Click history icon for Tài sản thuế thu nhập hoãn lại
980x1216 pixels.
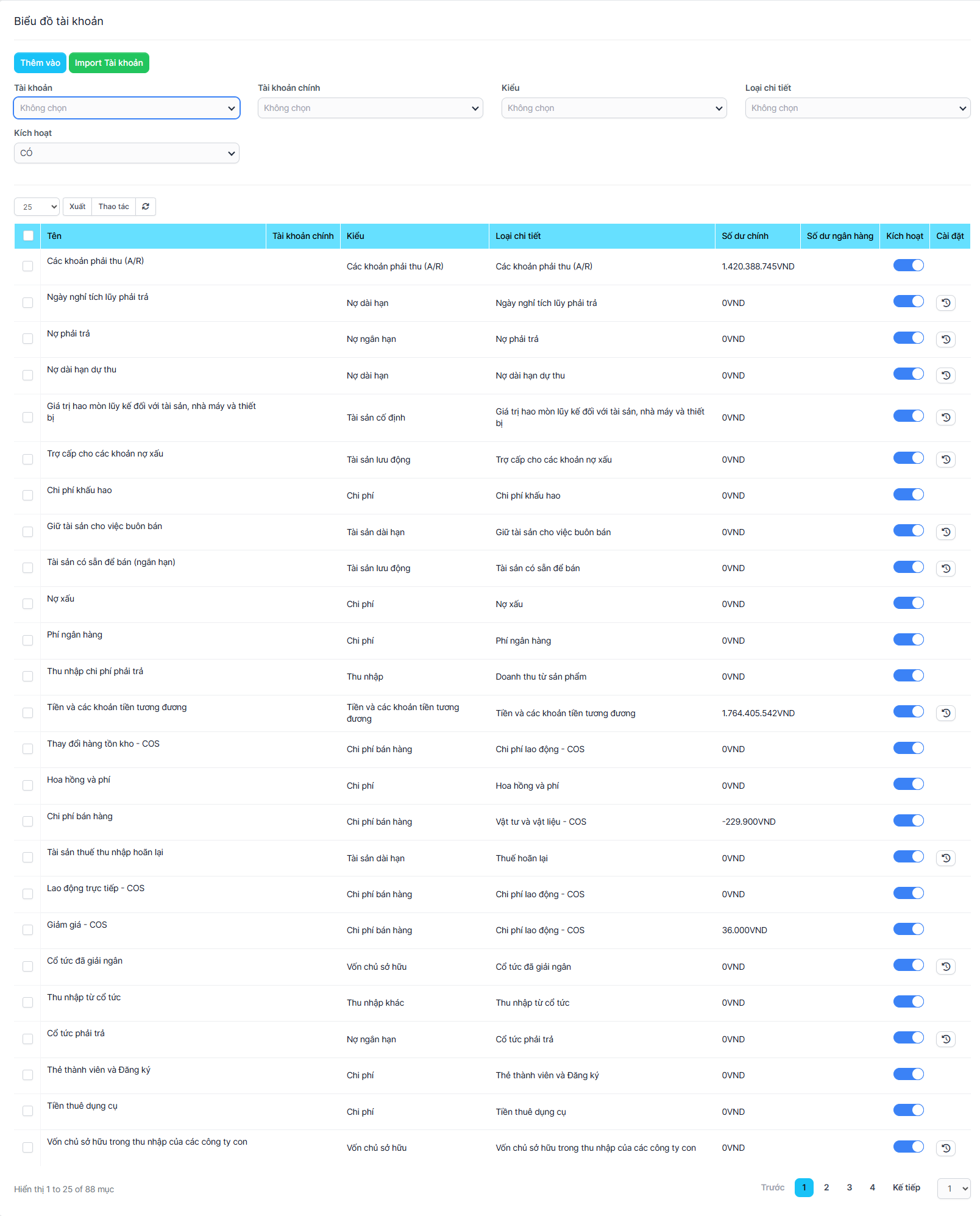coord(945,858)
